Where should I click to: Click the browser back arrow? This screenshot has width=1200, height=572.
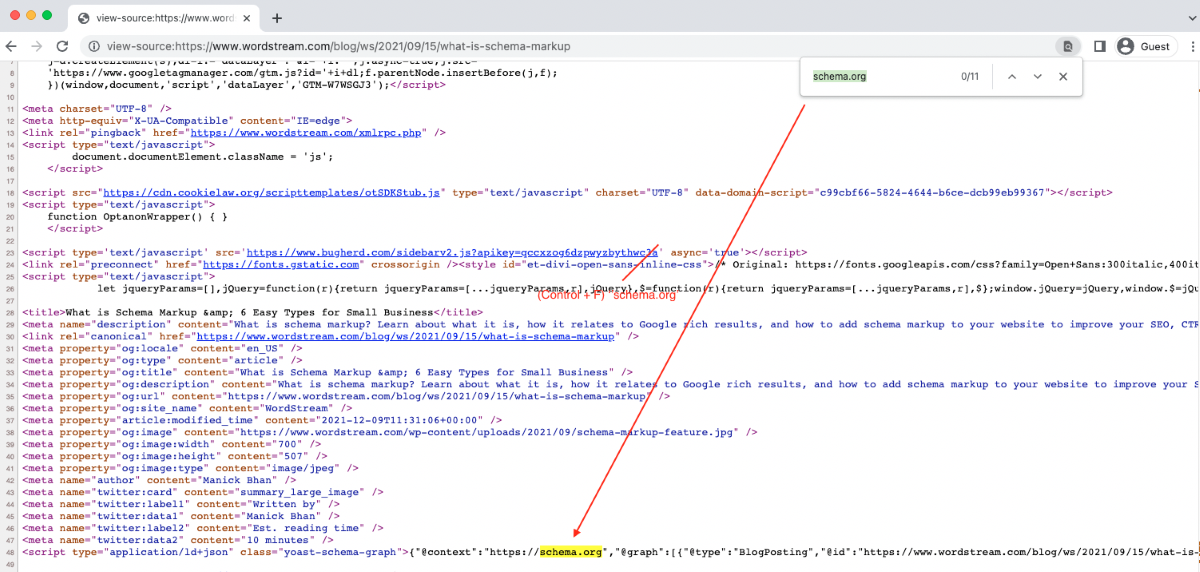(x=11, y=46)
